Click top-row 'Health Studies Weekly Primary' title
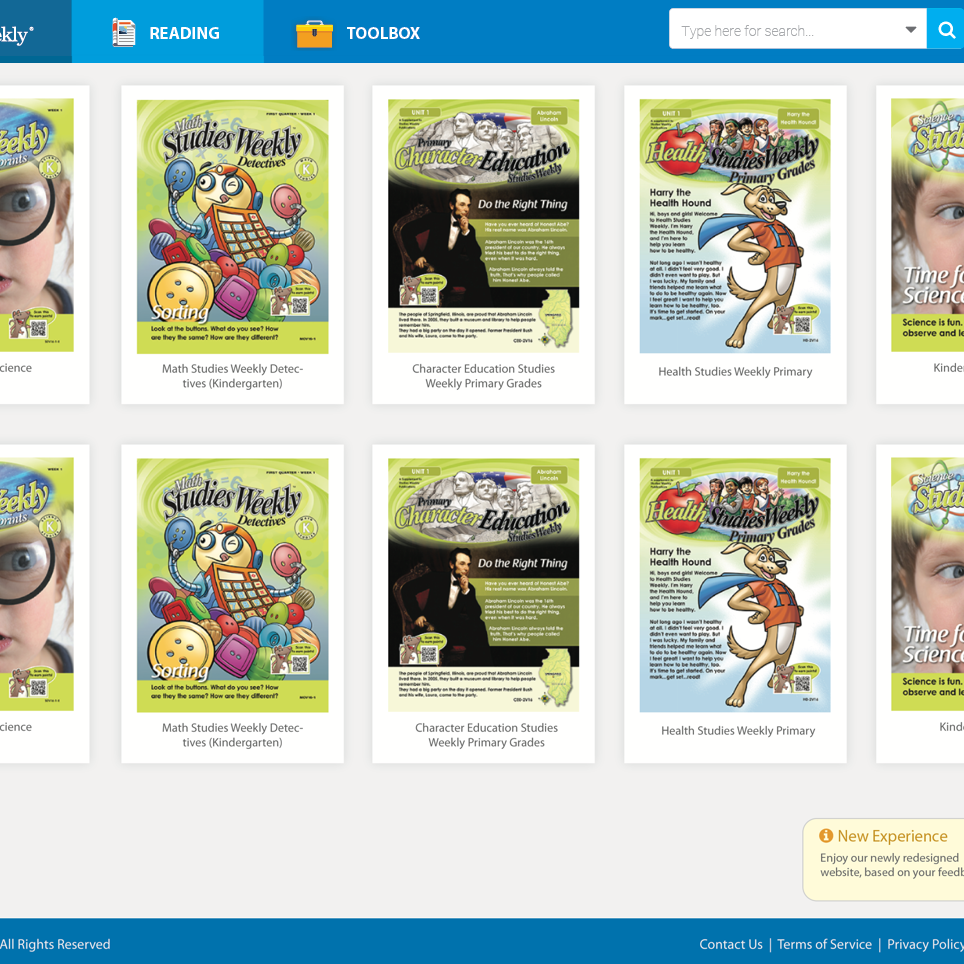The height and width of the screenshot is (964, 964). pos(735,372)
